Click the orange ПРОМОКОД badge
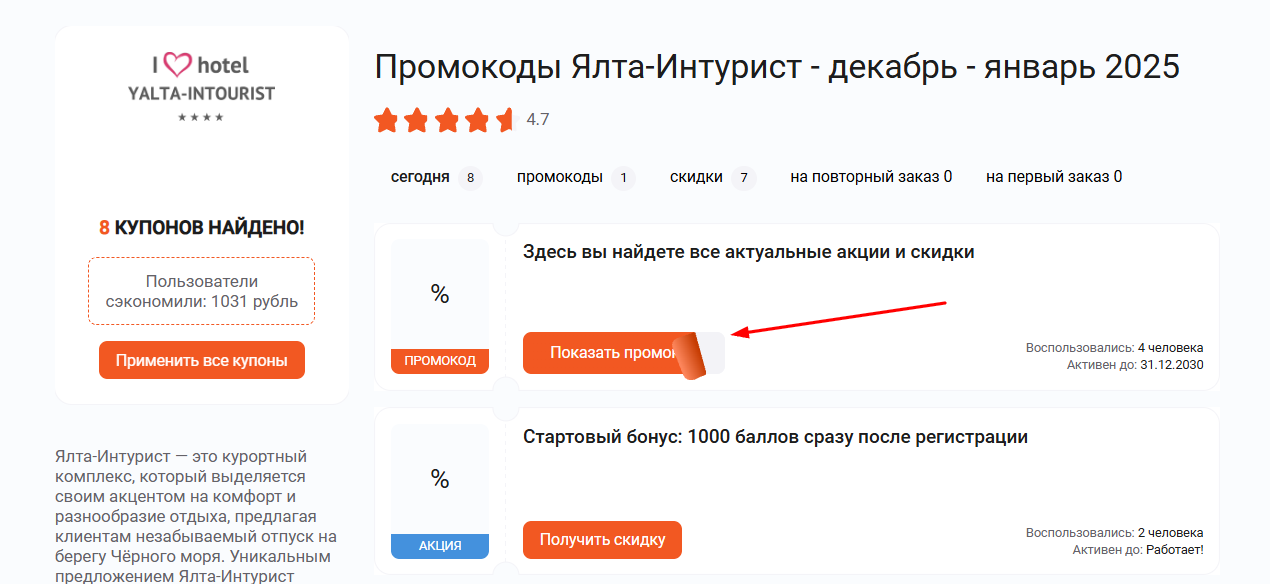The width and height of the screenshot is (1270, 584). click(440, 362)
